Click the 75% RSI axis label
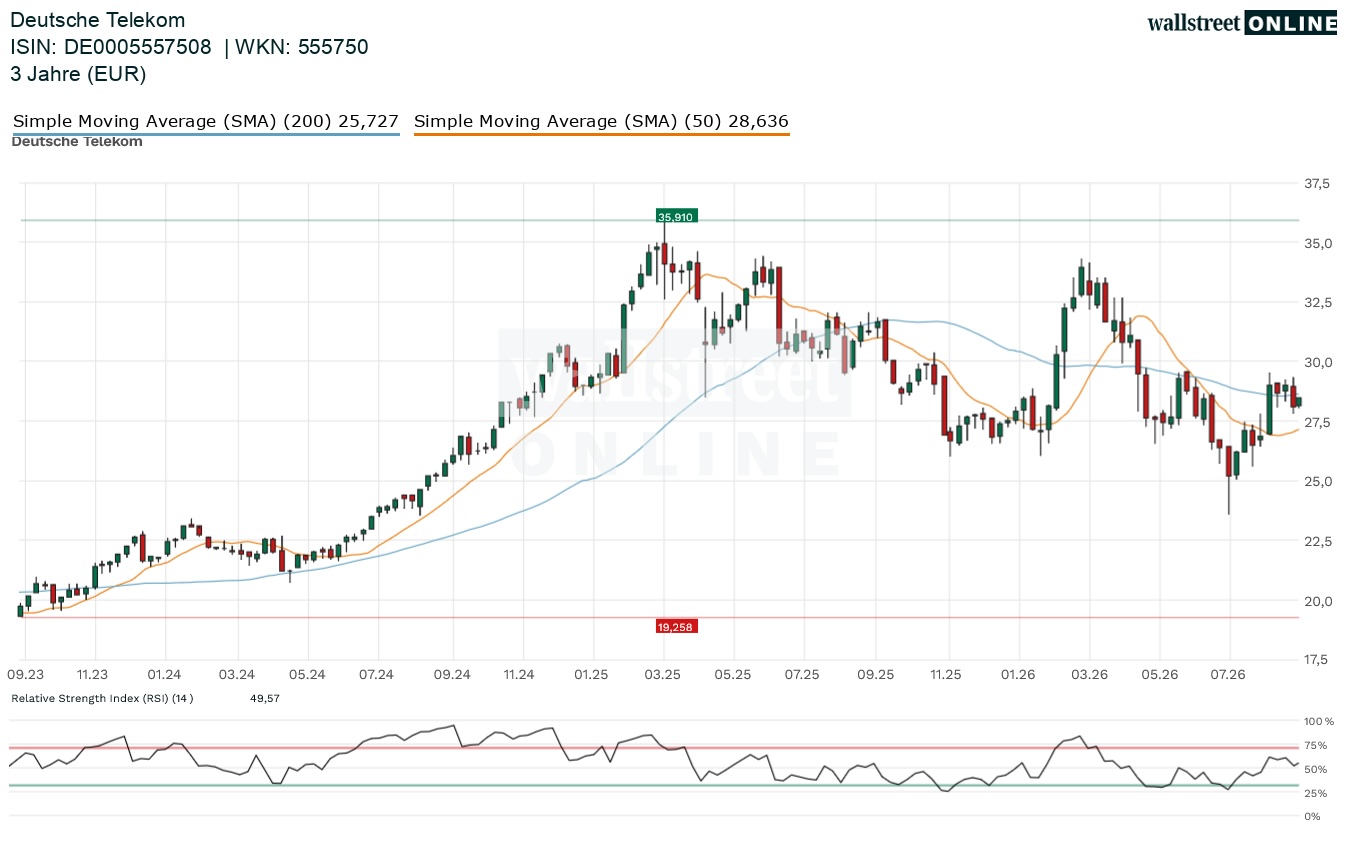Screen dimensions: 1349x843 [x=1316, y=745]
